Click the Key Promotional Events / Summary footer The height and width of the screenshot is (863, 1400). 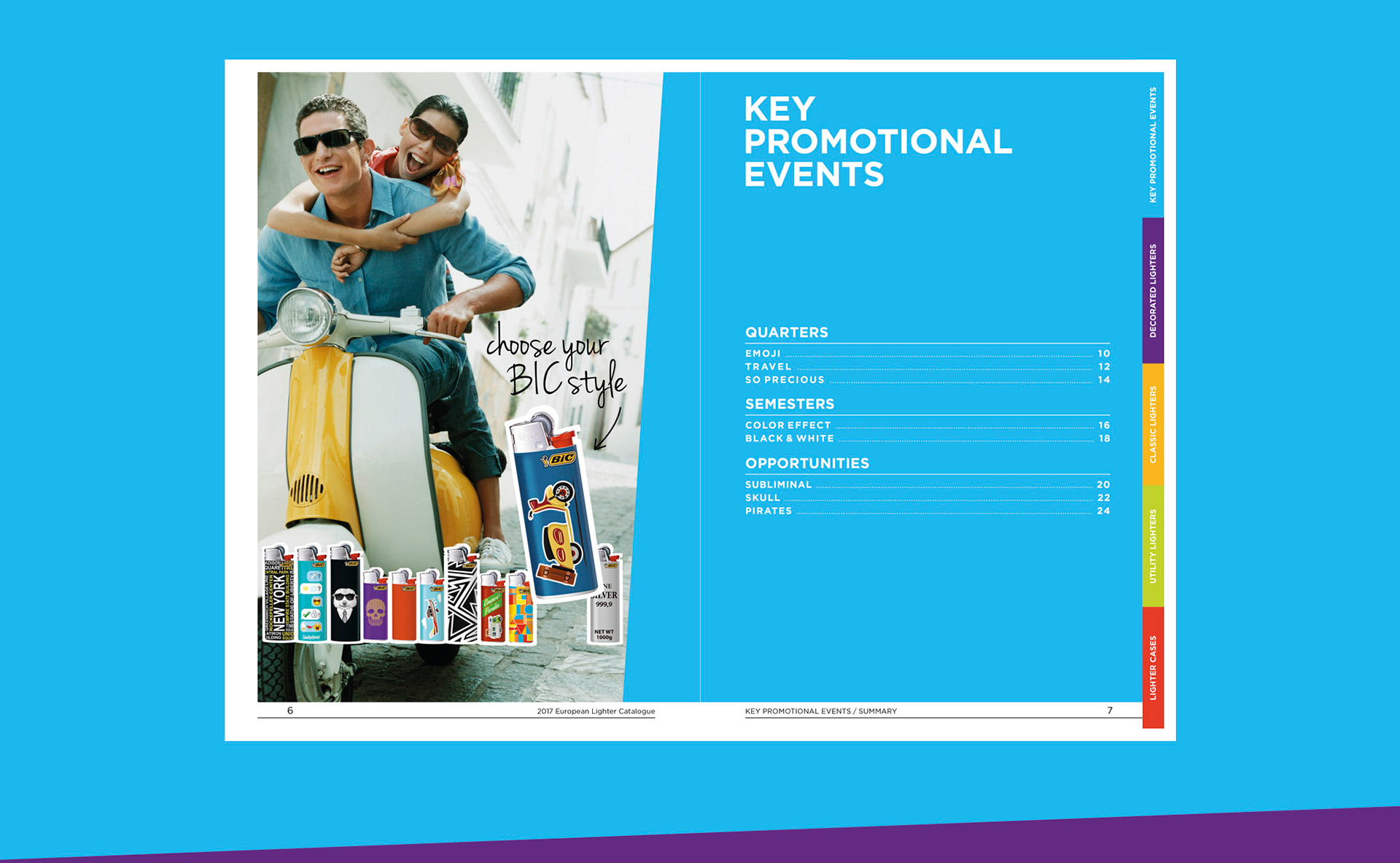[820, 711]
